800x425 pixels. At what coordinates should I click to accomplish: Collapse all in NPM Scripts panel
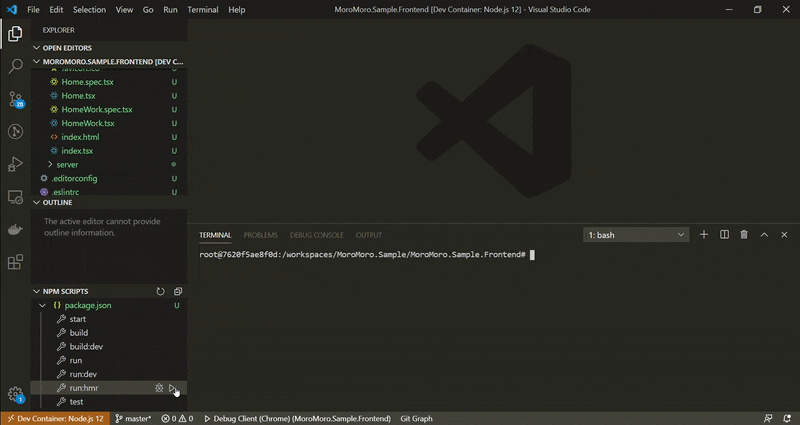coord(178,291)
